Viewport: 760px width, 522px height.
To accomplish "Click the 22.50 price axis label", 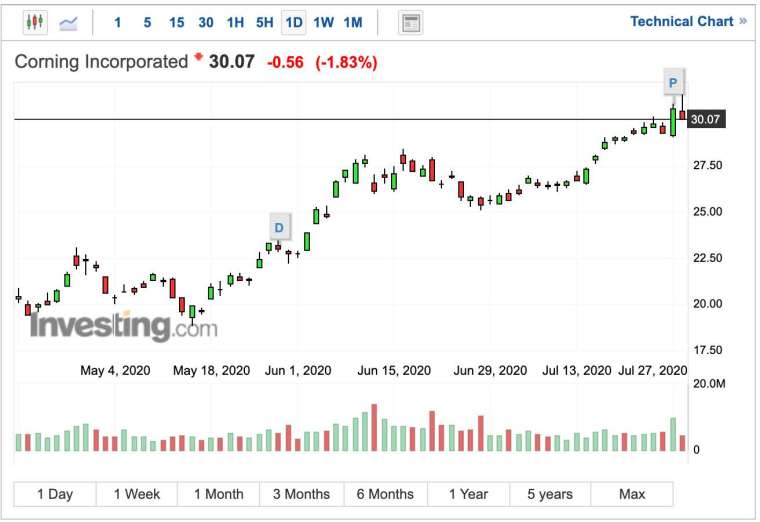I will point(708,257).
